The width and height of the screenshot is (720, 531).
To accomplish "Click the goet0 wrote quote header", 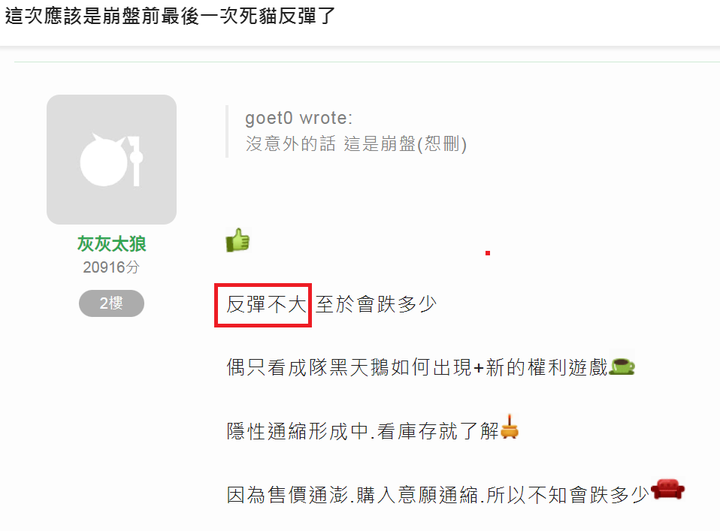I will tap(299, 118).
